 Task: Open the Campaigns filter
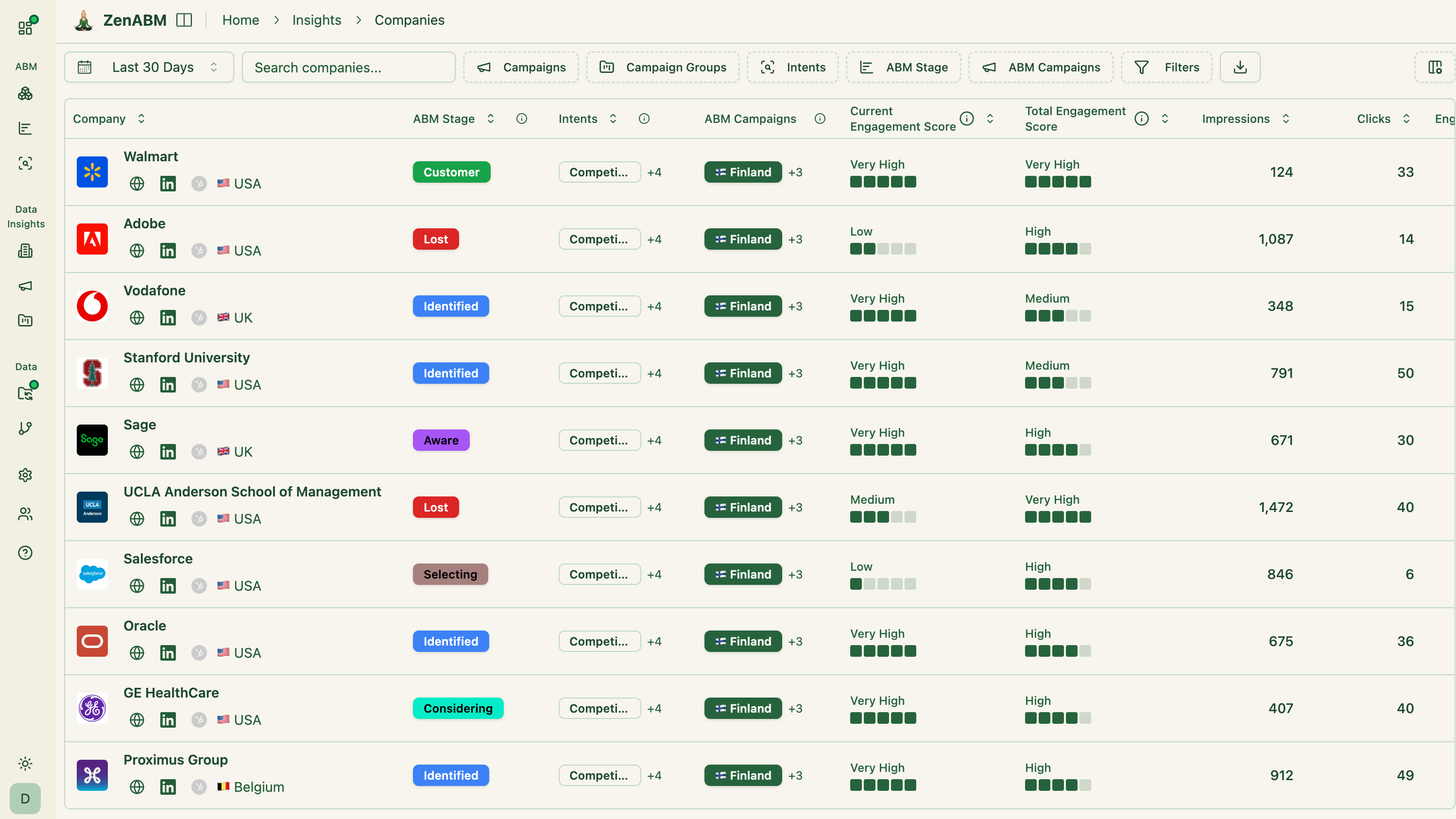point(521,67)
